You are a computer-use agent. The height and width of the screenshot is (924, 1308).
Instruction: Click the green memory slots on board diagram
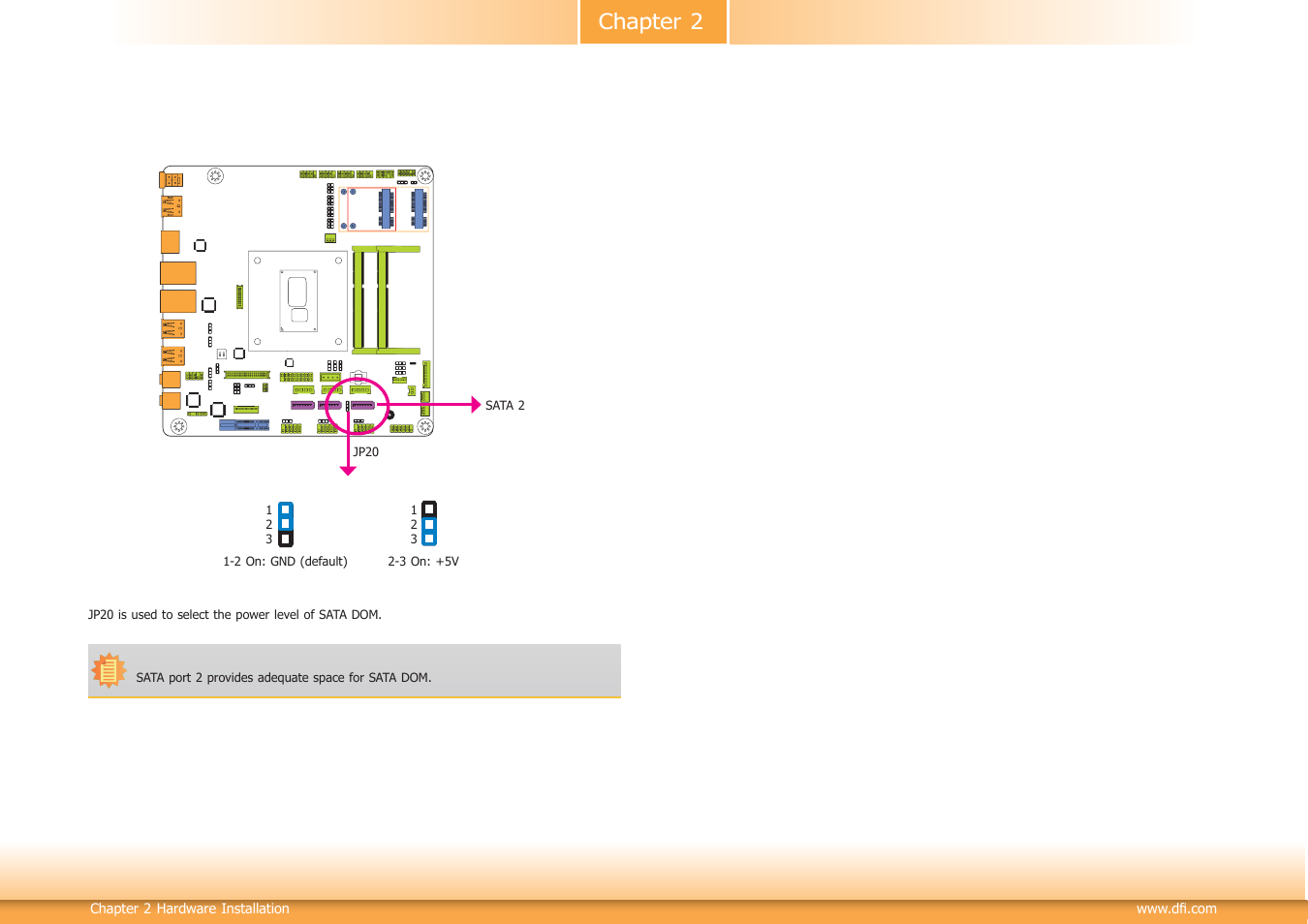tap(386, 299)
